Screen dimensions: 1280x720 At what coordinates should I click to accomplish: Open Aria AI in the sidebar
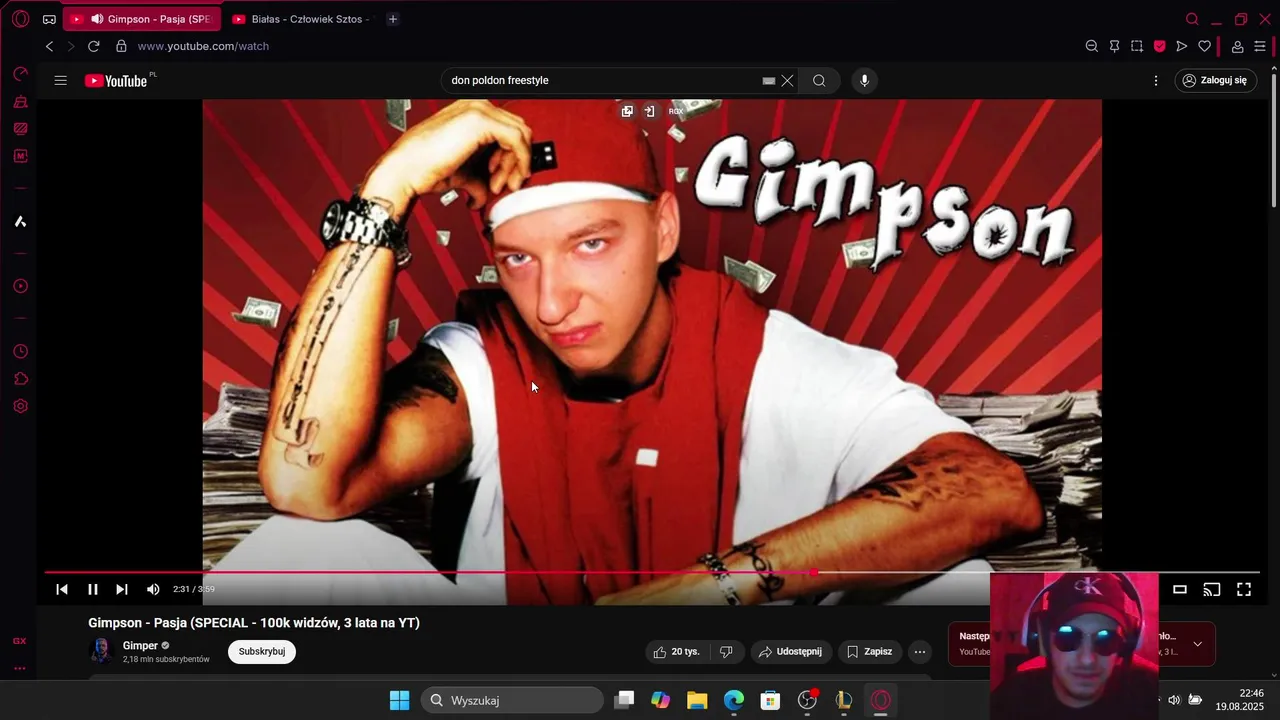(20, 221)
